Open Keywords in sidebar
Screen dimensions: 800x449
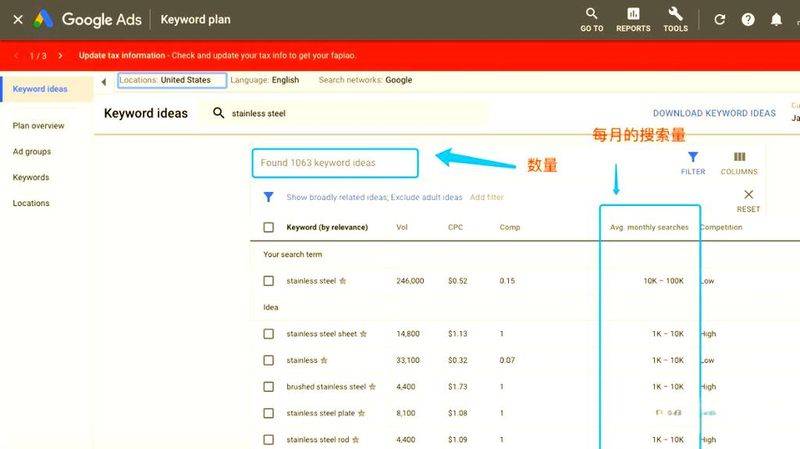coord(31,177)
